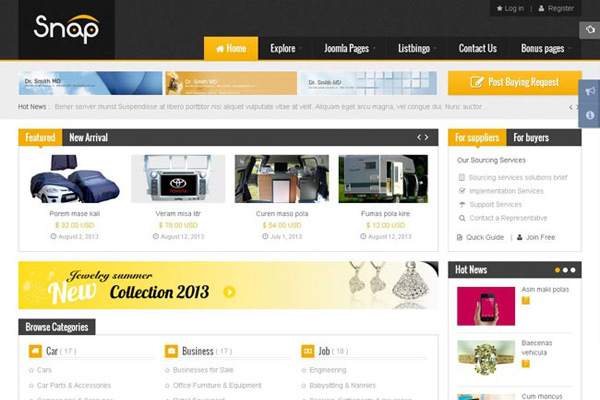Screen dimensions: 600x400
Task: Click the orange Dr. Smith MD banner
Action: point(231,83)
